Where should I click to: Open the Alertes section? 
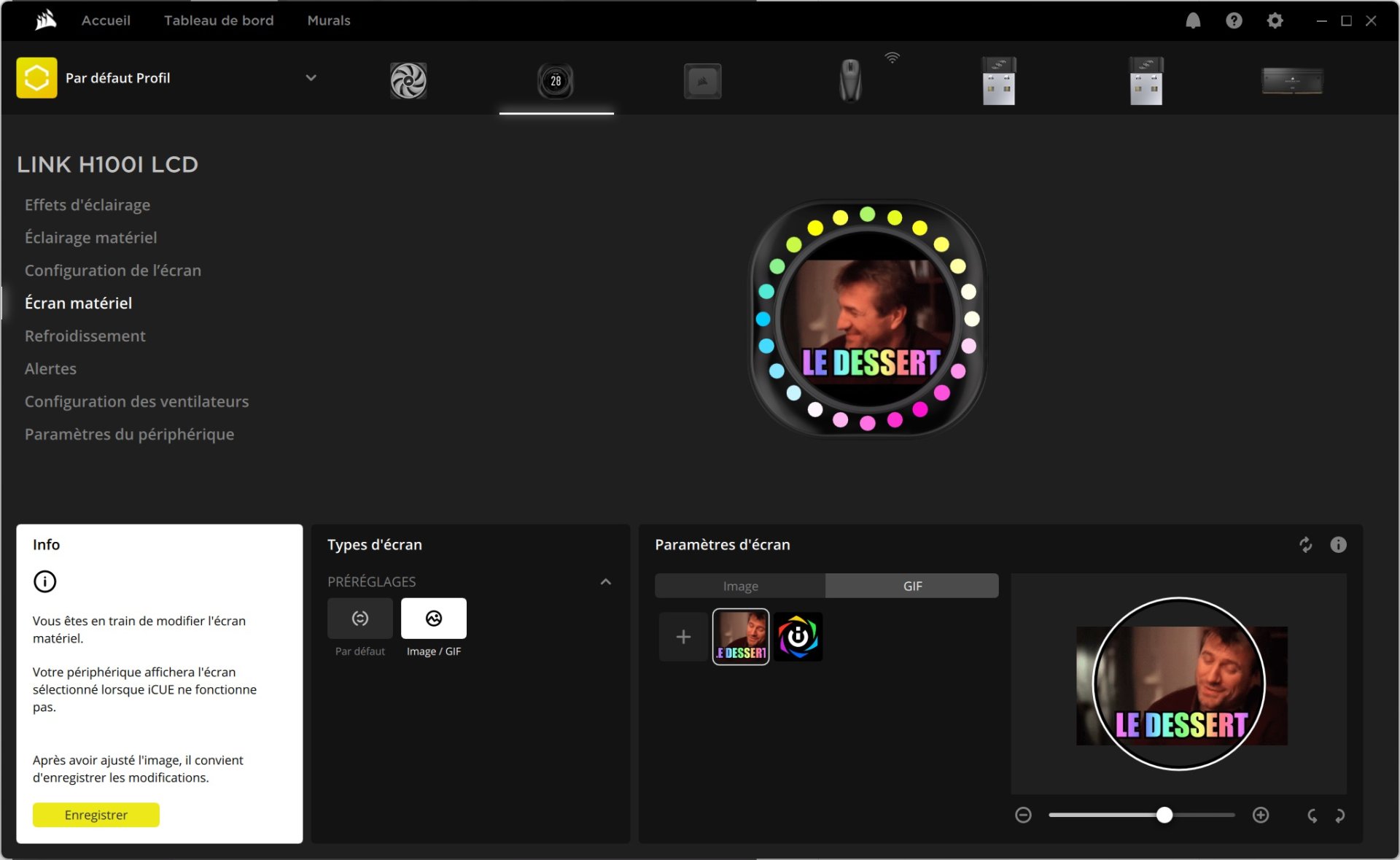click(x=50, y=369)
